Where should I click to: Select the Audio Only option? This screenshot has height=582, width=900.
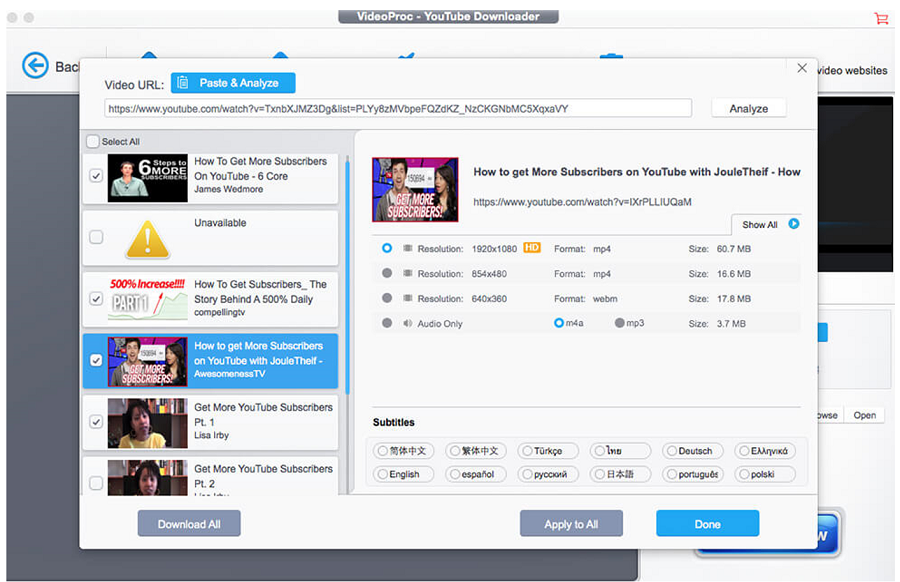pos(387,323)
